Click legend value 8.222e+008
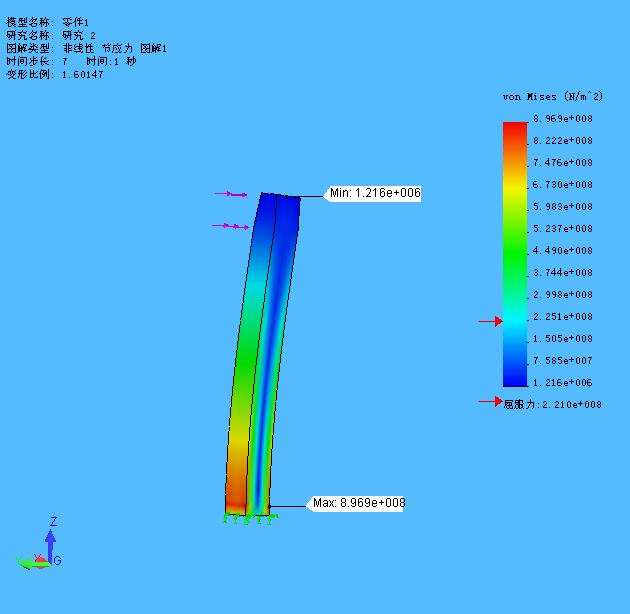 pos(562,141)
